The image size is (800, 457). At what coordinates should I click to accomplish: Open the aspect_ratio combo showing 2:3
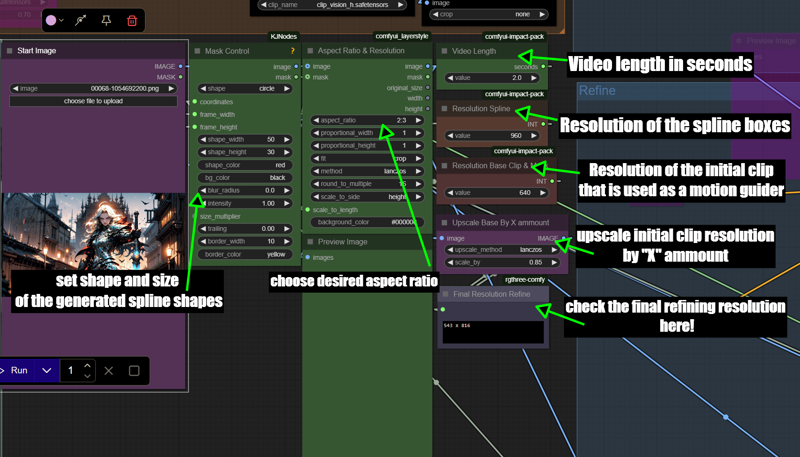[x=367, y=120]
